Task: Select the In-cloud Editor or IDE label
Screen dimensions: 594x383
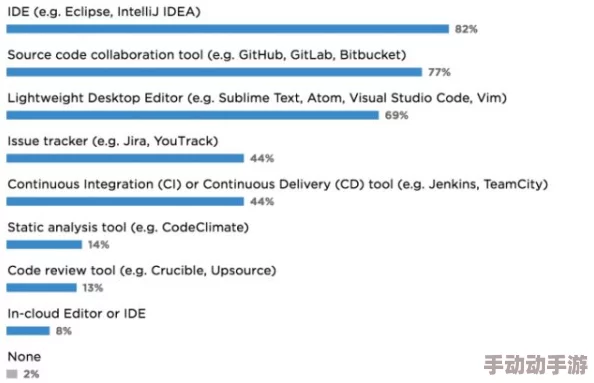Action: pos(77,314)
